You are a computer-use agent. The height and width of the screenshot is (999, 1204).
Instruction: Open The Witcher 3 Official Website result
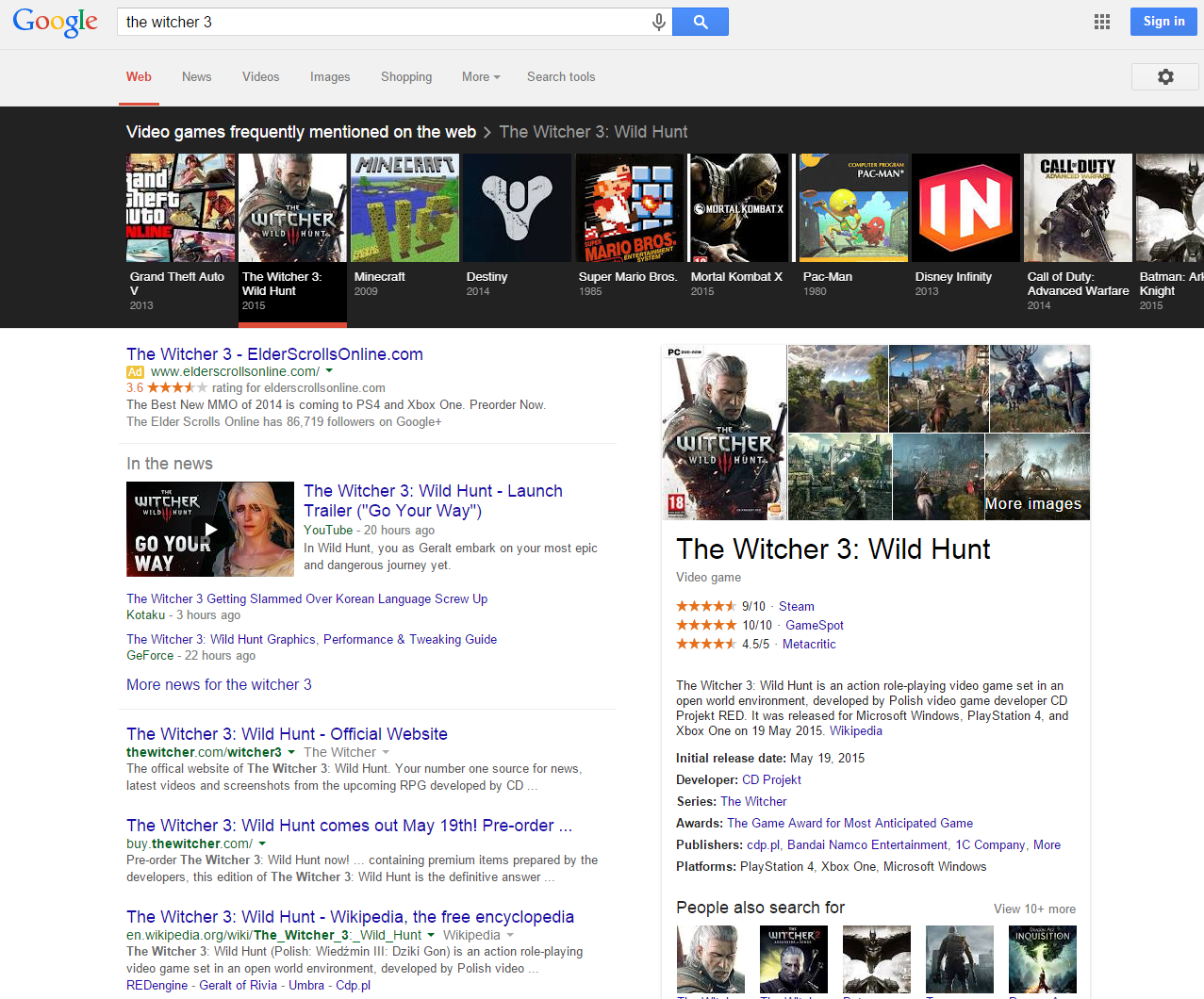tap(287, 734)
